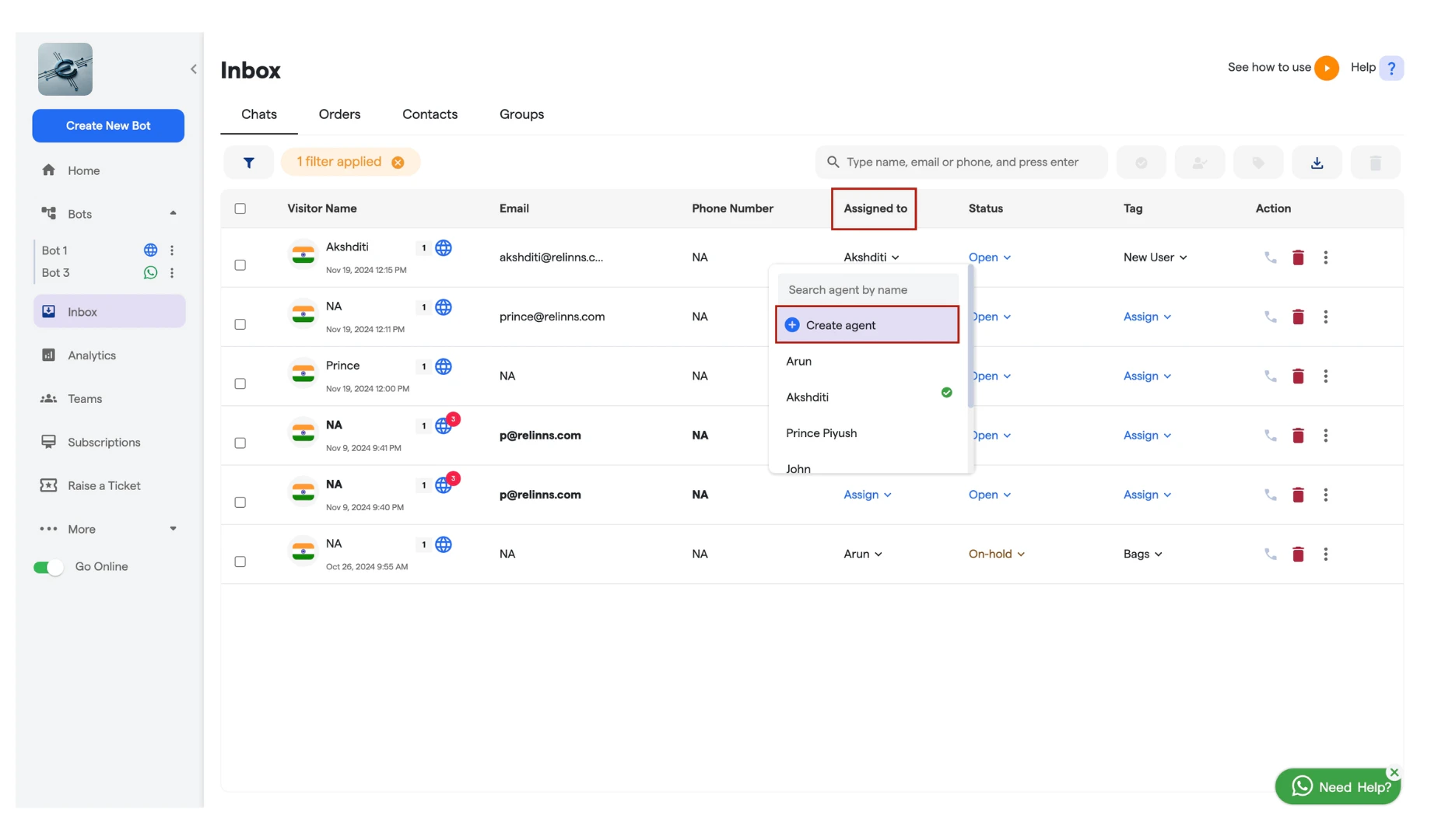This screenshot has height=840, width=1452.
Task: Open the Need Help WhatsApp button
Action: pos(1338,787)
